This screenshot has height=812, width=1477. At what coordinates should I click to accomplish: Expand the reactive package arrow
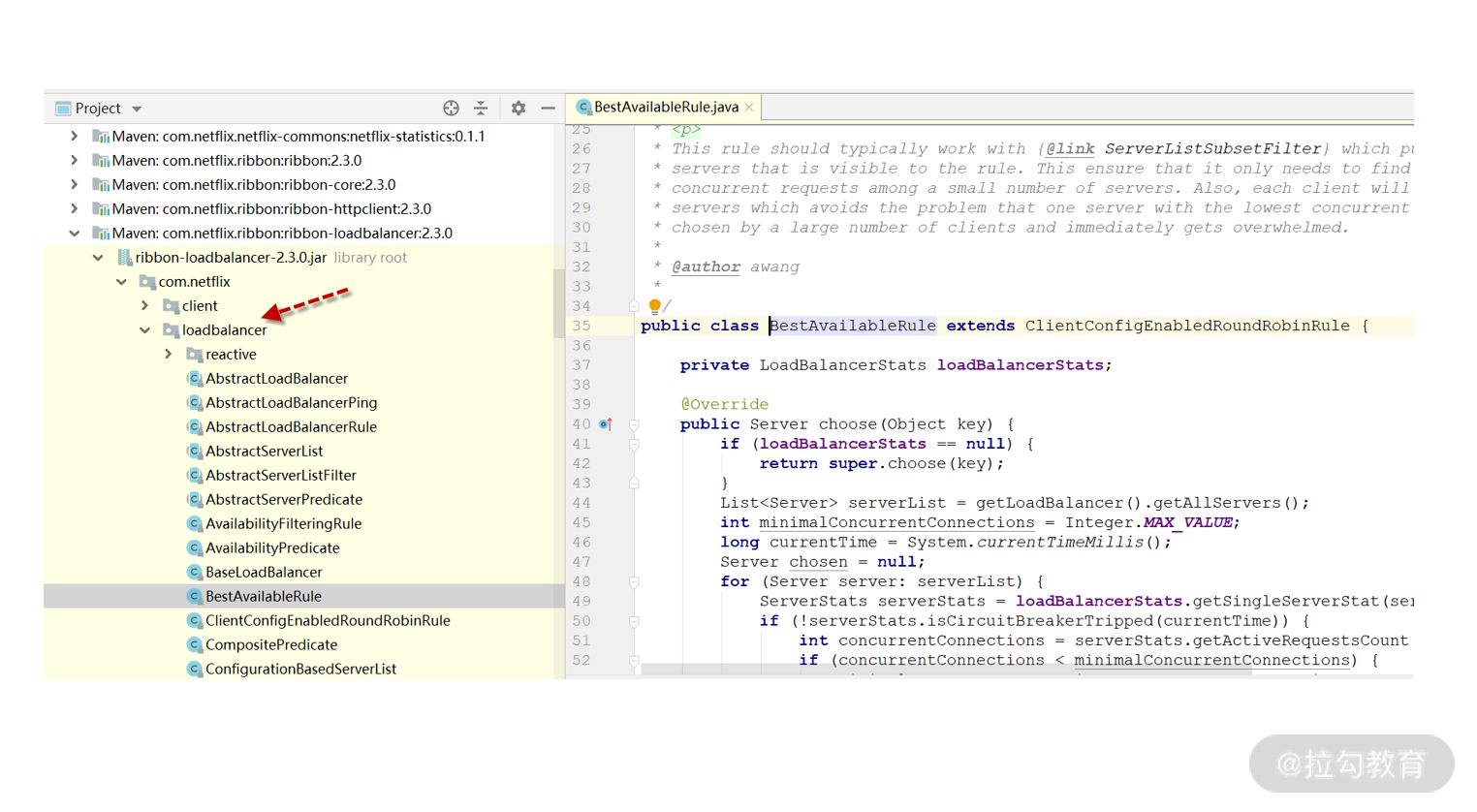click(x=168, y=355)
